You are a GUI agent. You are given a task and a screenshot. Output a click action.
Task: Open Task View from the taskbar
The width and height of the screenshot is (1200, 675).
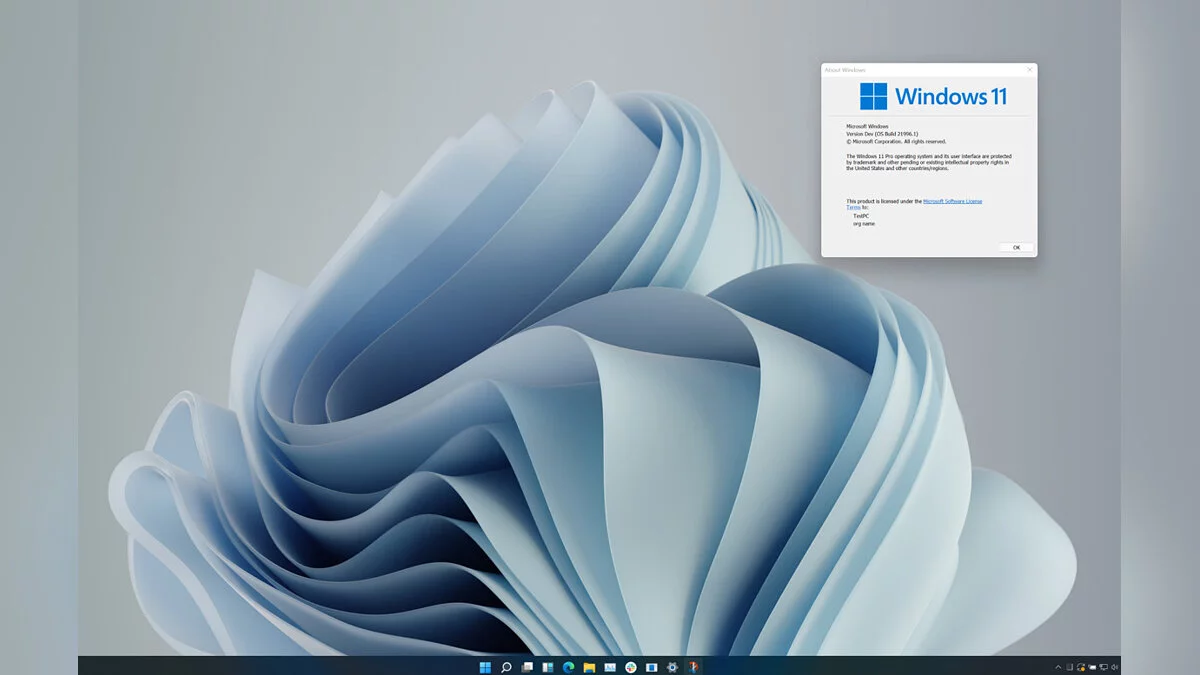tap(527, 667)
